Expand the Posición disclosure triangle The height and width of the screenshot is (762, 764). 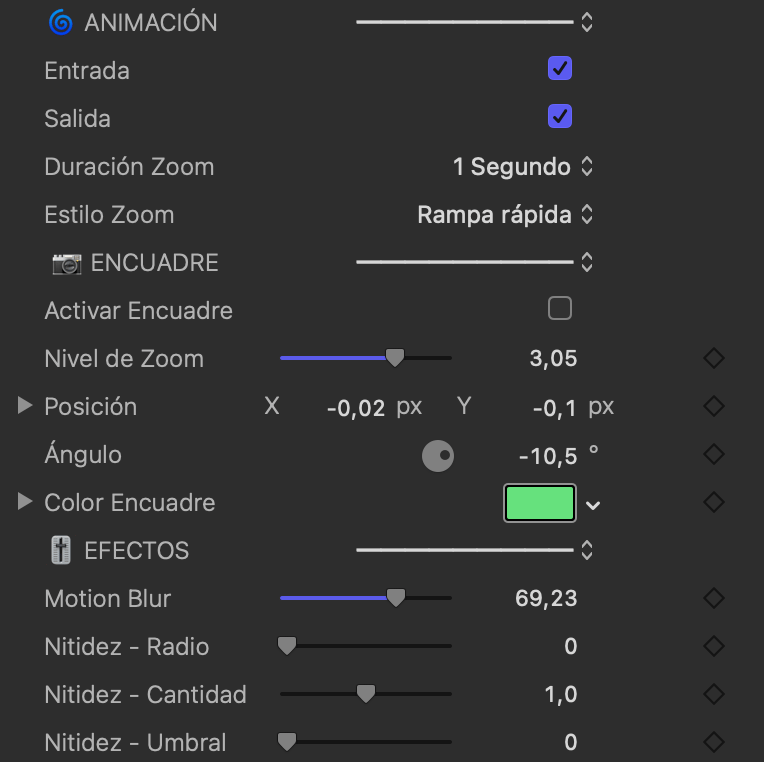click(25, 406)
